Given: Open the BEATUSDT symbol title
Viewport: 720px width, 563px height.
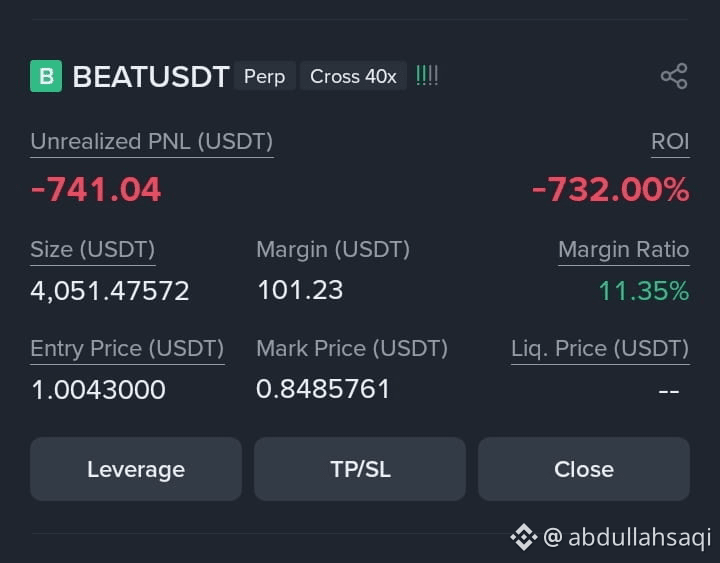Looking at the screenshot, I should click(x=151, y=76).
